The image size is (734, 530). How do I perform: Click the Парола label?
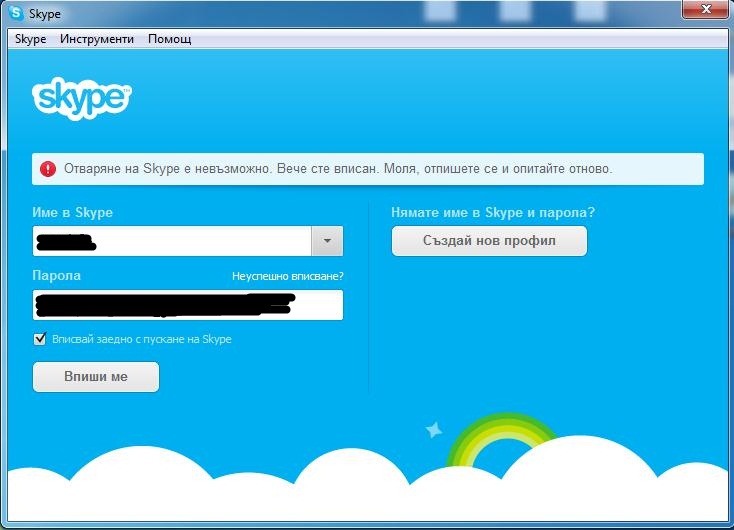tap(56, 275)
